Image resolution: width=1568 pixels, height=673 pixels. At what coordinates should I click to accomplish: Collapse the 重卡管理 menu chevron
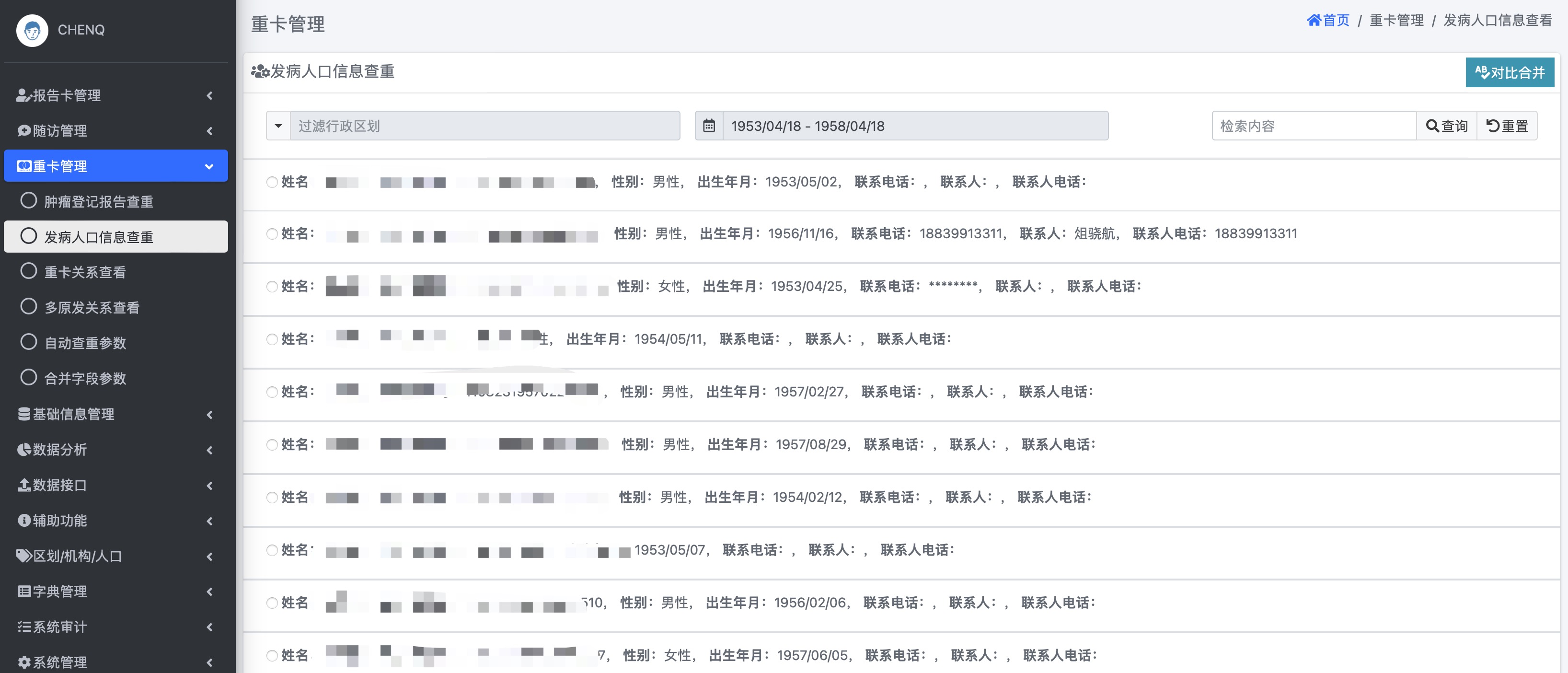209,166
